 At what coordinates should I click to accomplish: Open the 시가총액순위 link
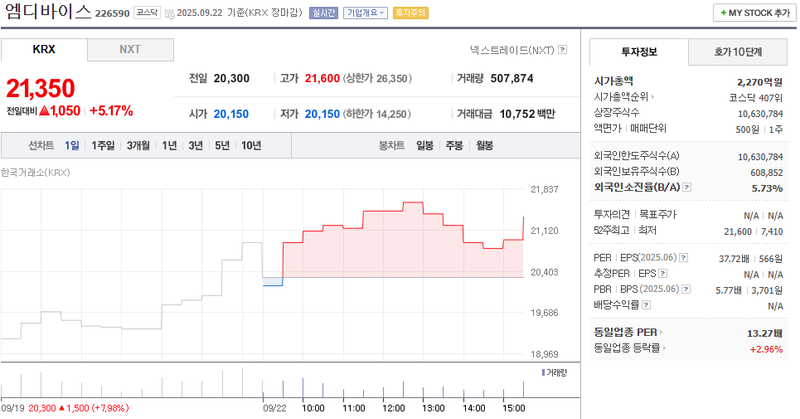coord(624,96)
